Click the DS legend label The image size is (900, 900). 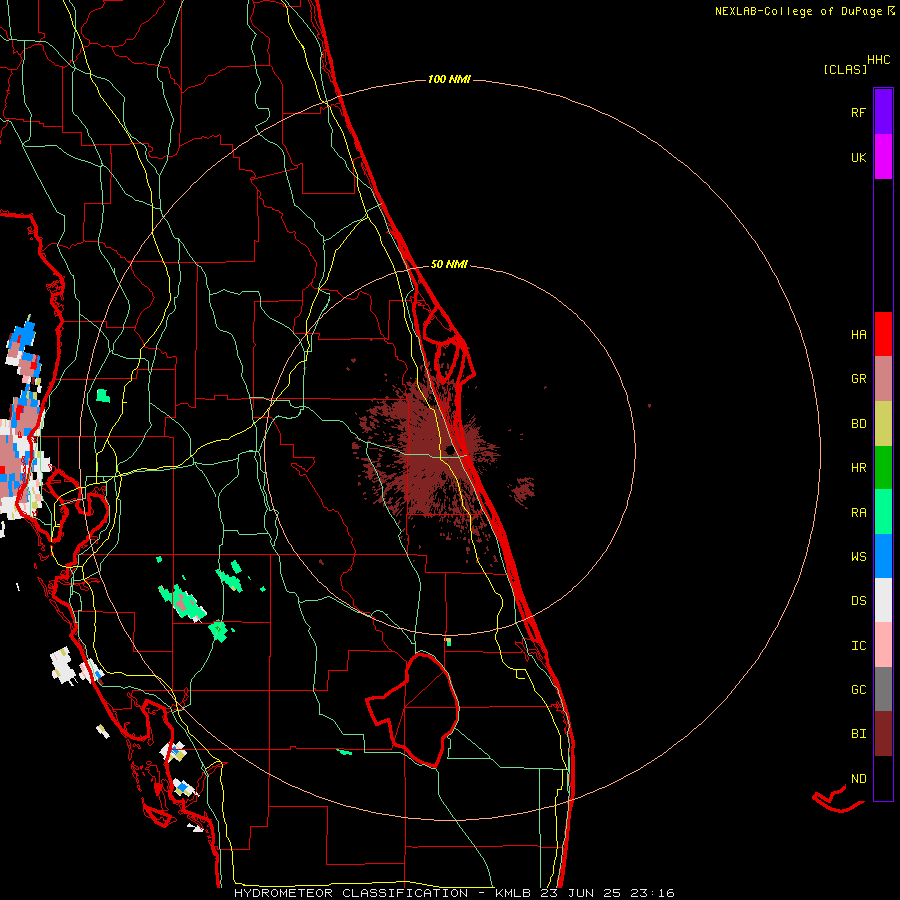coord(858,600)
